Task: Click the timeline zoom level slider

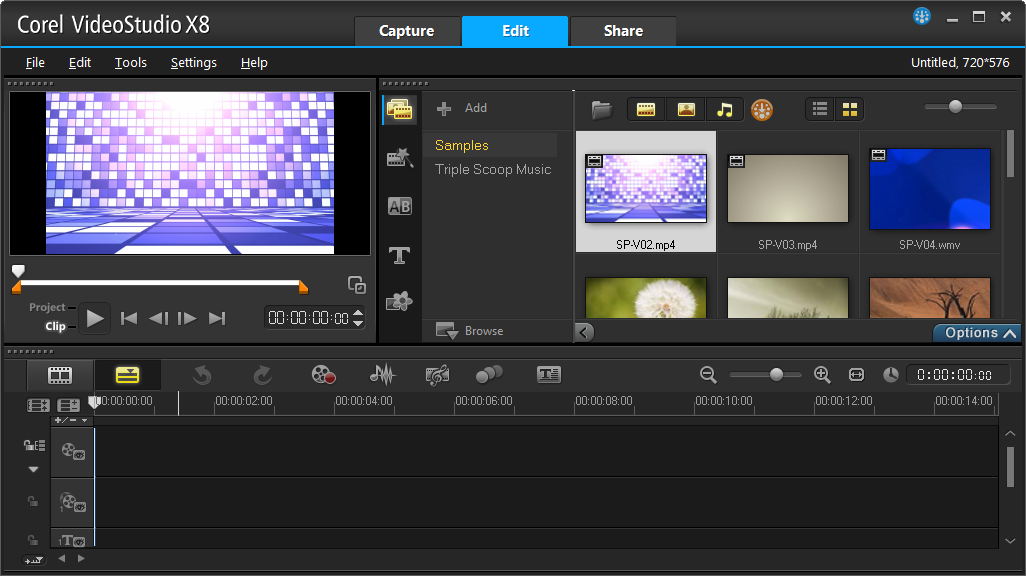Action: tap(775, 375)
